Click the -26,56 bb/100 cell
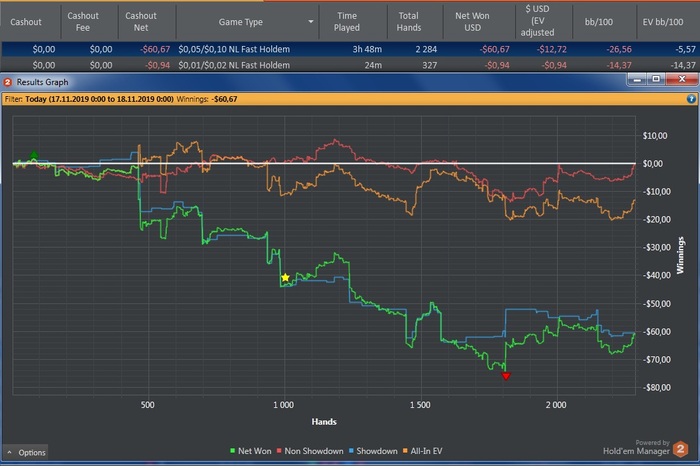Image resolution: width=700 pixels, height=470 pixels. pos(619,49)
